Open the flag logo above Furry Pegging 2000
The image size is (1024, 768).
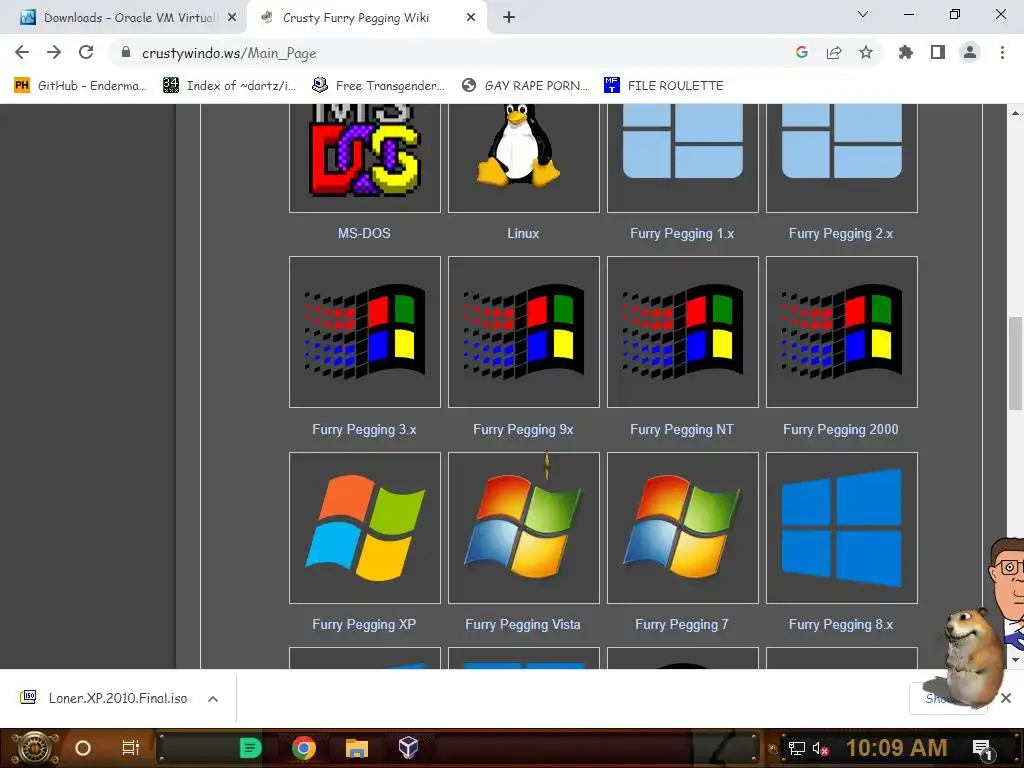(841, 332)
